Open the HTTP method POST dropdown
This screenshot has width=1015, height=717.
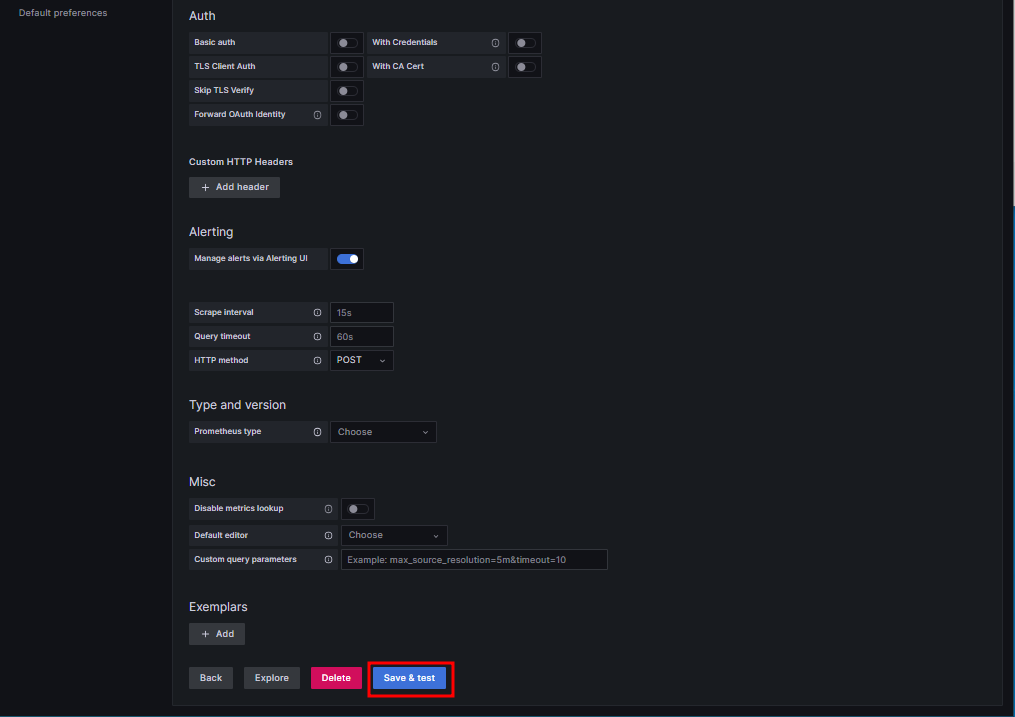pyautogui.click(x=362, y=360)
